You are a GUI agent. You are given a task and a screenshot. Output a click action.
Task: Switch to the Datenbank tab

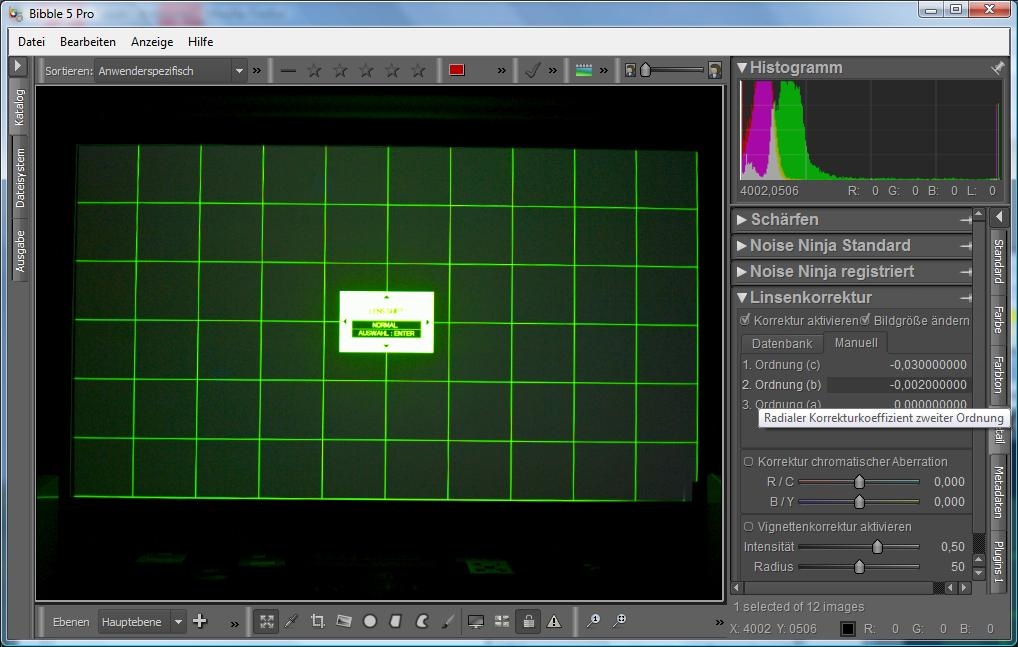click(x=782, y=343)
